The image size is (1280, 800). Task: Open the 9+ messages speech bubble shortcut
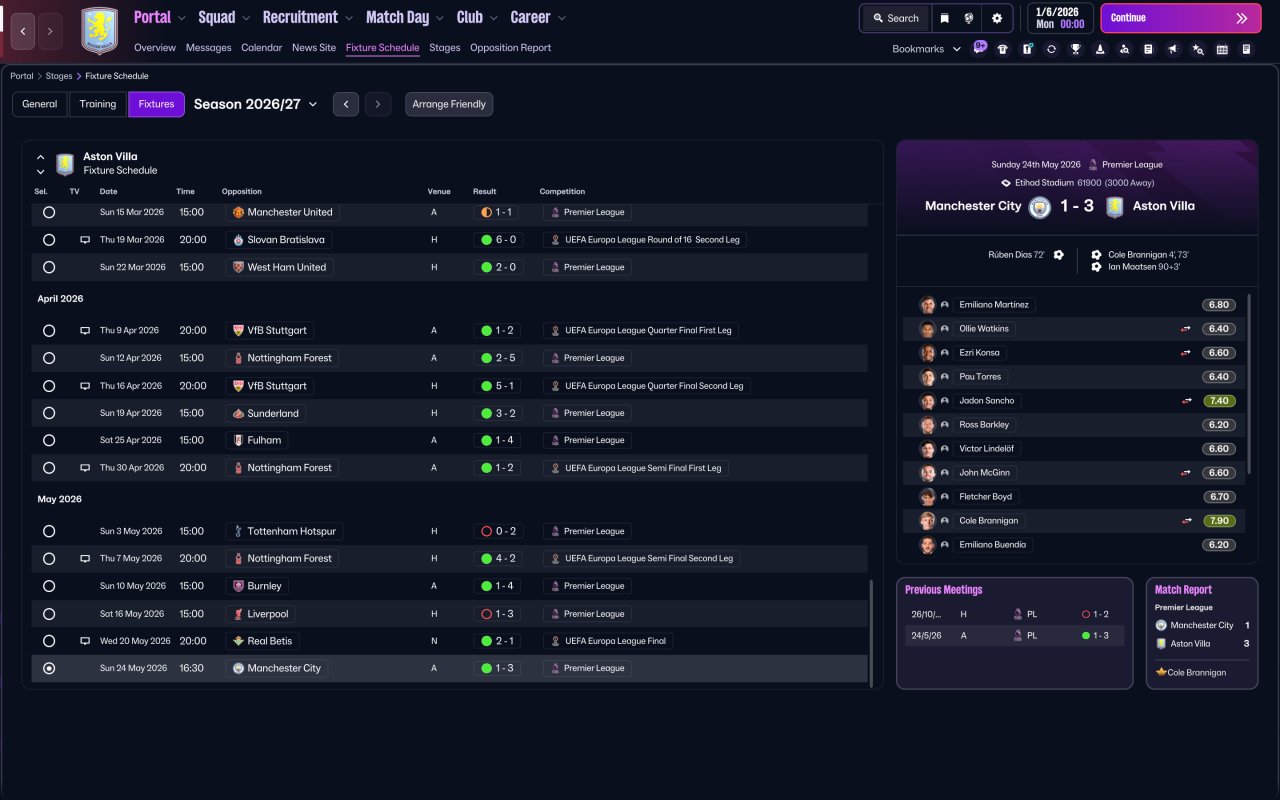(x=980, y=47)
